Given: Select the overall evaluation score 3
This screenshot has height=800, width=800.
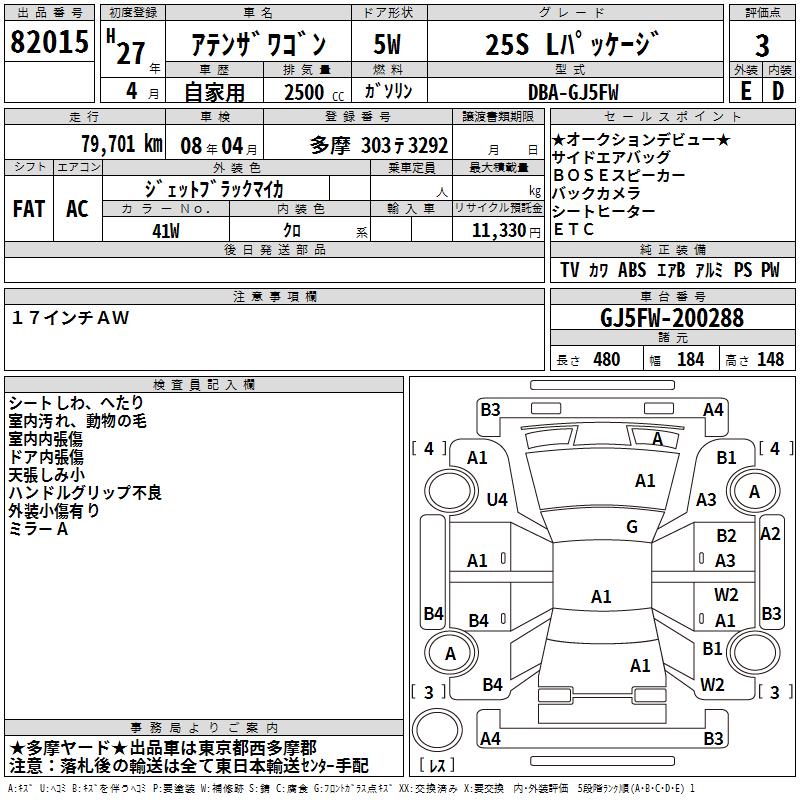Looking at the screenshot, I should (x=762, y=46).
